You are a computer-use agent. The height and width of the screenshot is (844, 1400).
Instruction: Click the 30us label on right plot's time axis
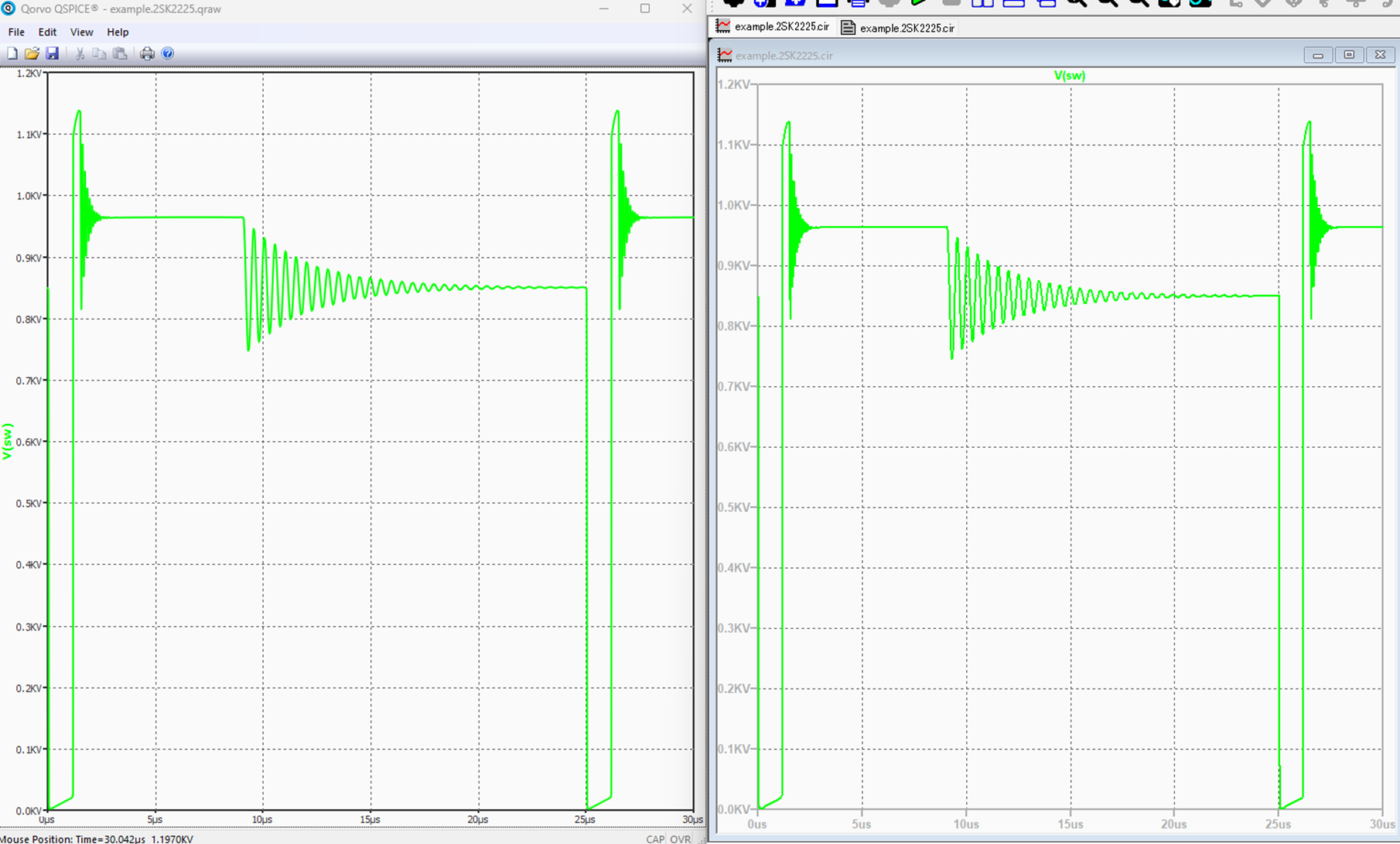1382,824
